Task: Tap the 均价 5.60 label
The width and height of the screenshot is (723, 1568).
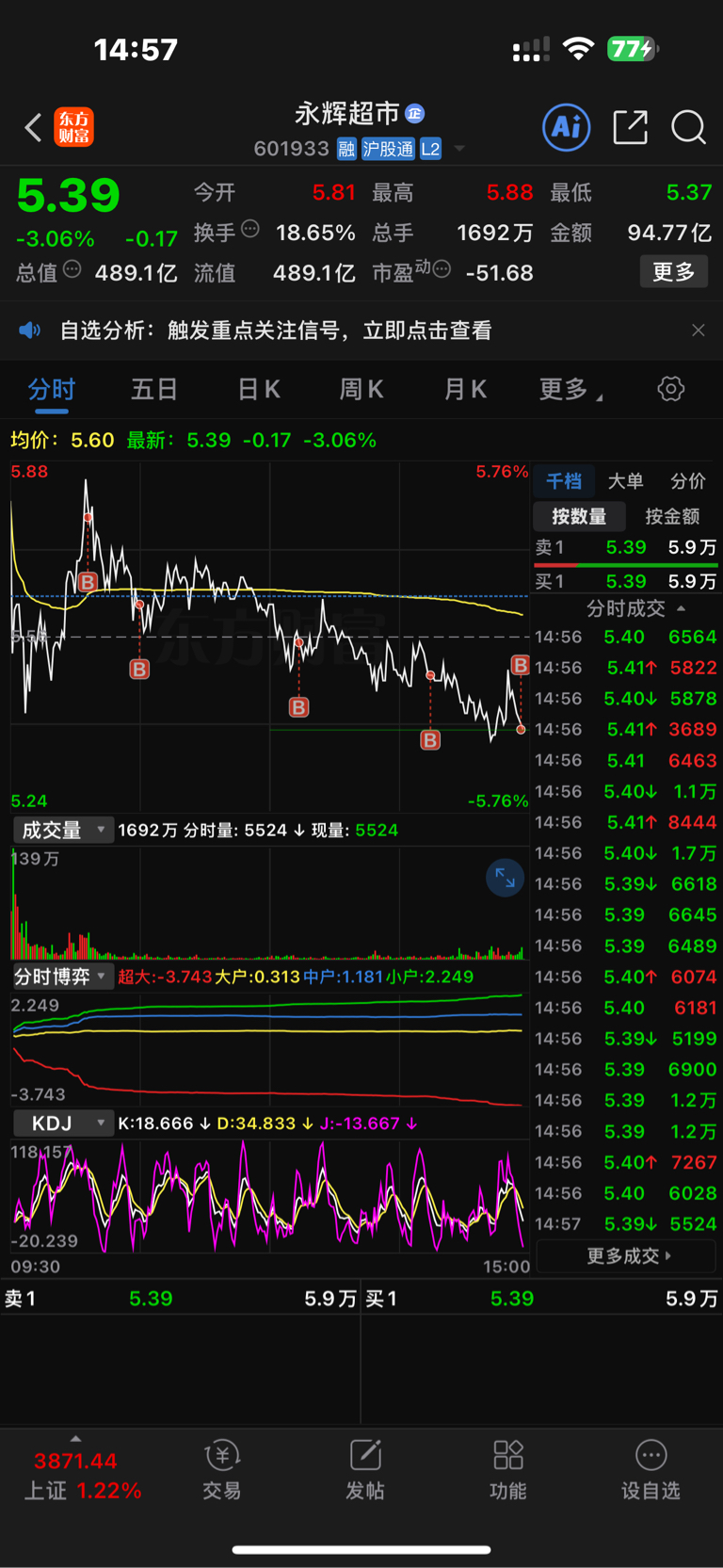Action: pos(62,440)
